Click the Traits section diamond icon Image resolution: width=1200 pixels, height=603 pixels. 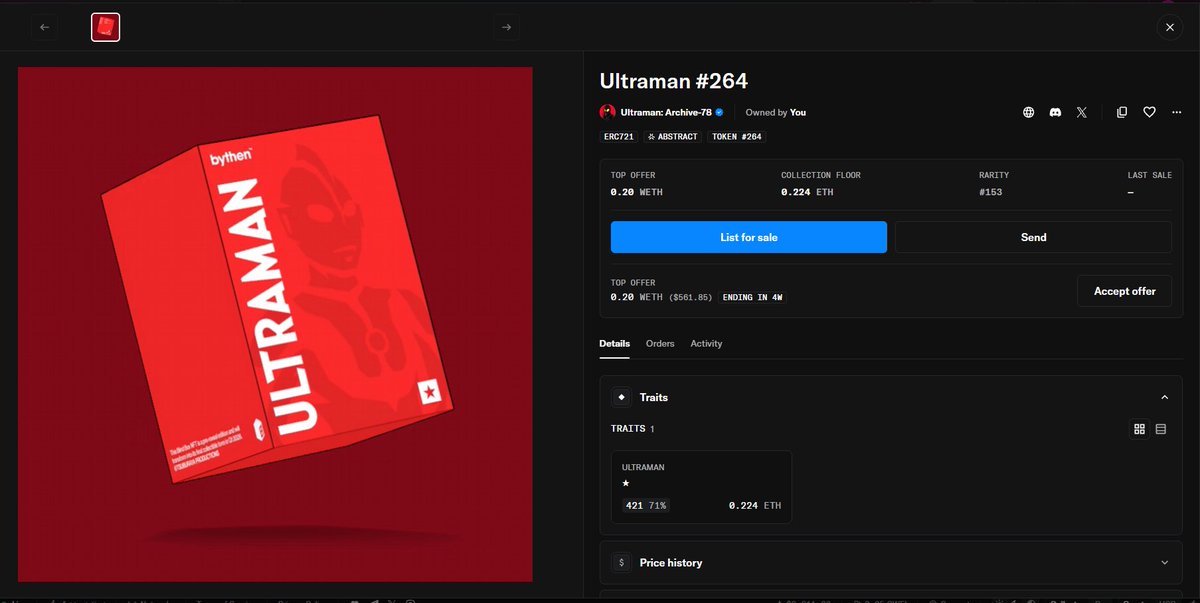tap(621, 397)
